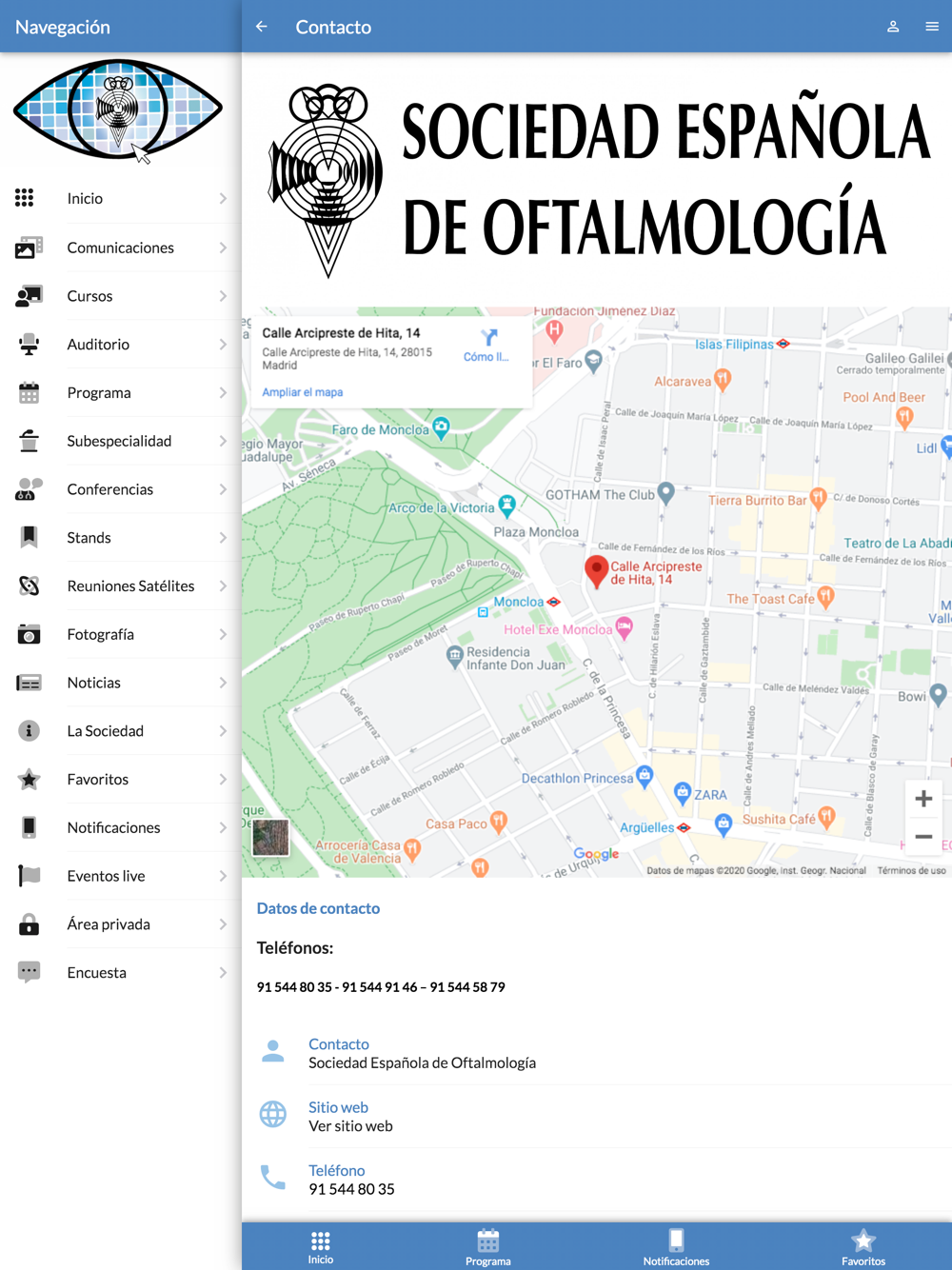
Task: Click the red Calle Arcipreste map pin
Action: (596, 571)
